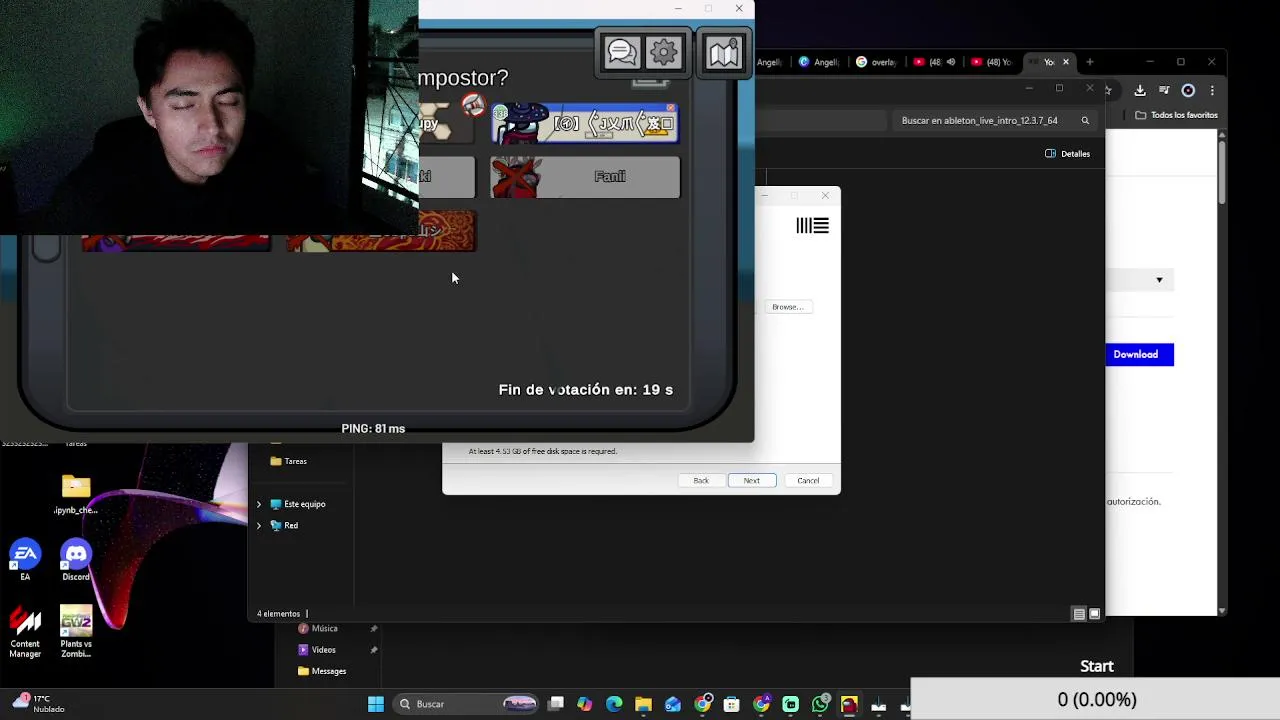Viewport: 1280px width, 720px height.
Task: Cancel the Ableton installer
Action: (808, 481)
